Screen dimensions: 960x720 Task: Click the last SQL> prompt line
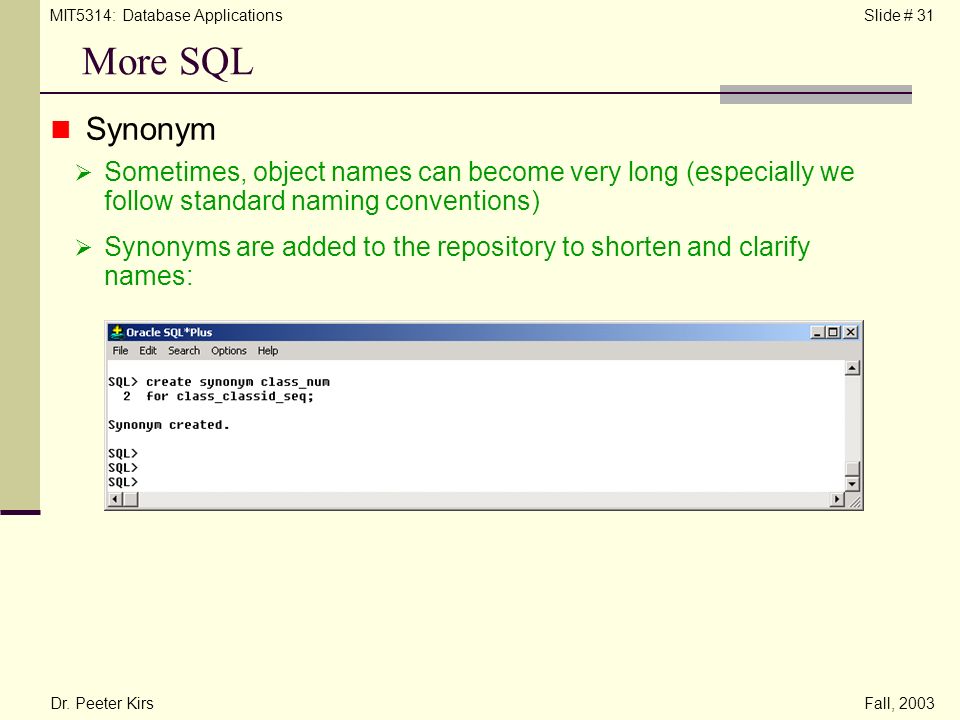click(123, 482)
